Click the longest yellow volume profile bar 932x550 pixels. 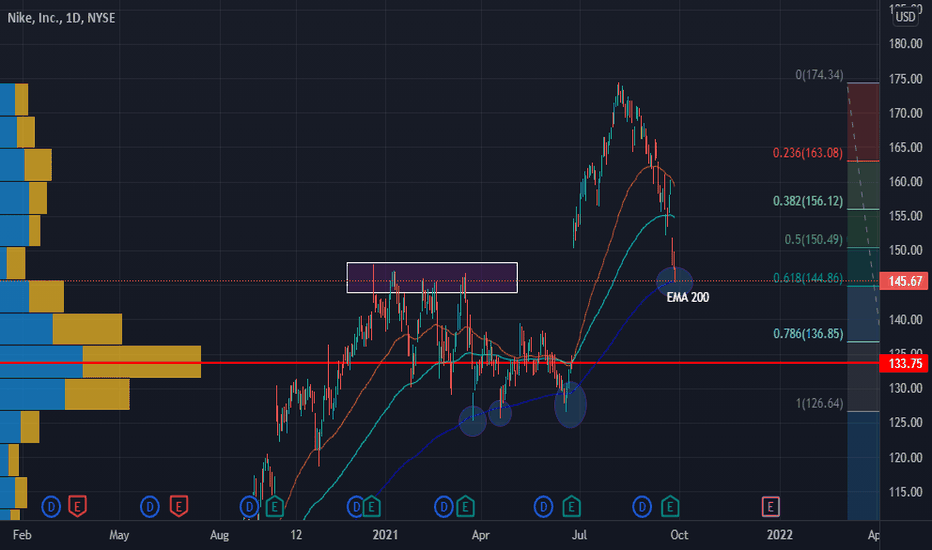tap(142, 362)
